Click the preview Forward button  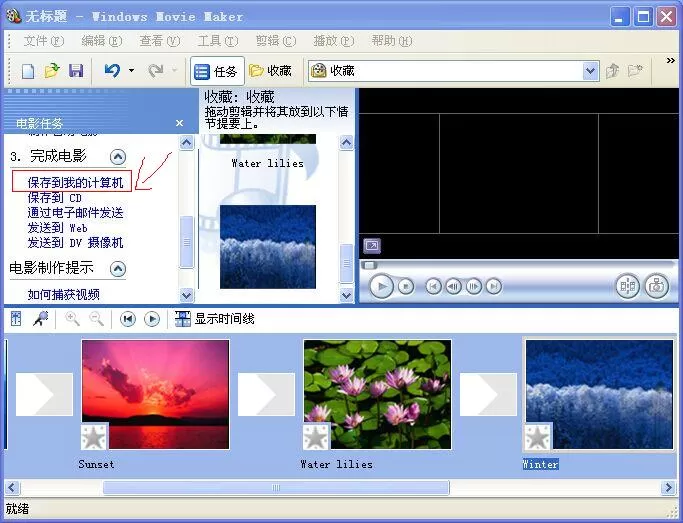494,287
